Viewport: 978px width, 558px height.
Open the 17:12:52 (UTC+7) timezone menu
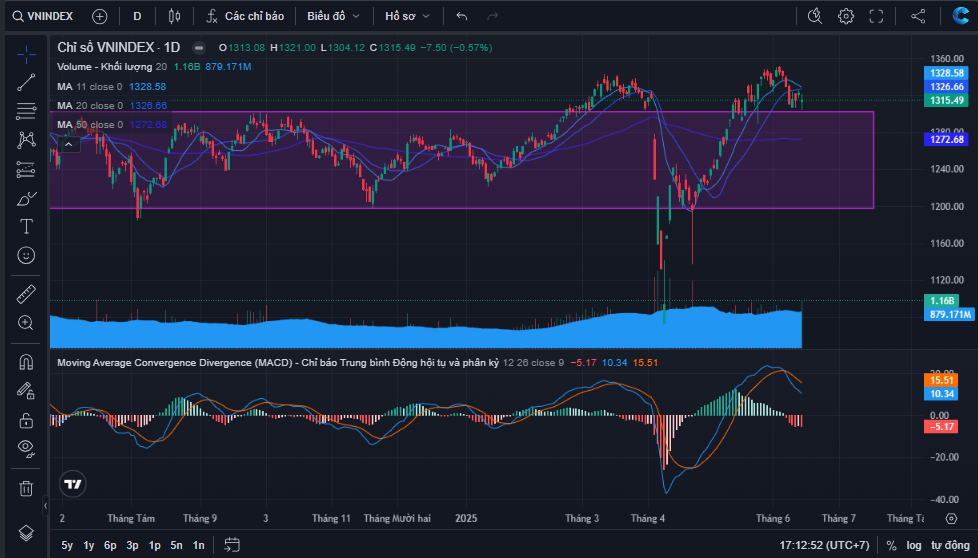click(x=824, y=545)
